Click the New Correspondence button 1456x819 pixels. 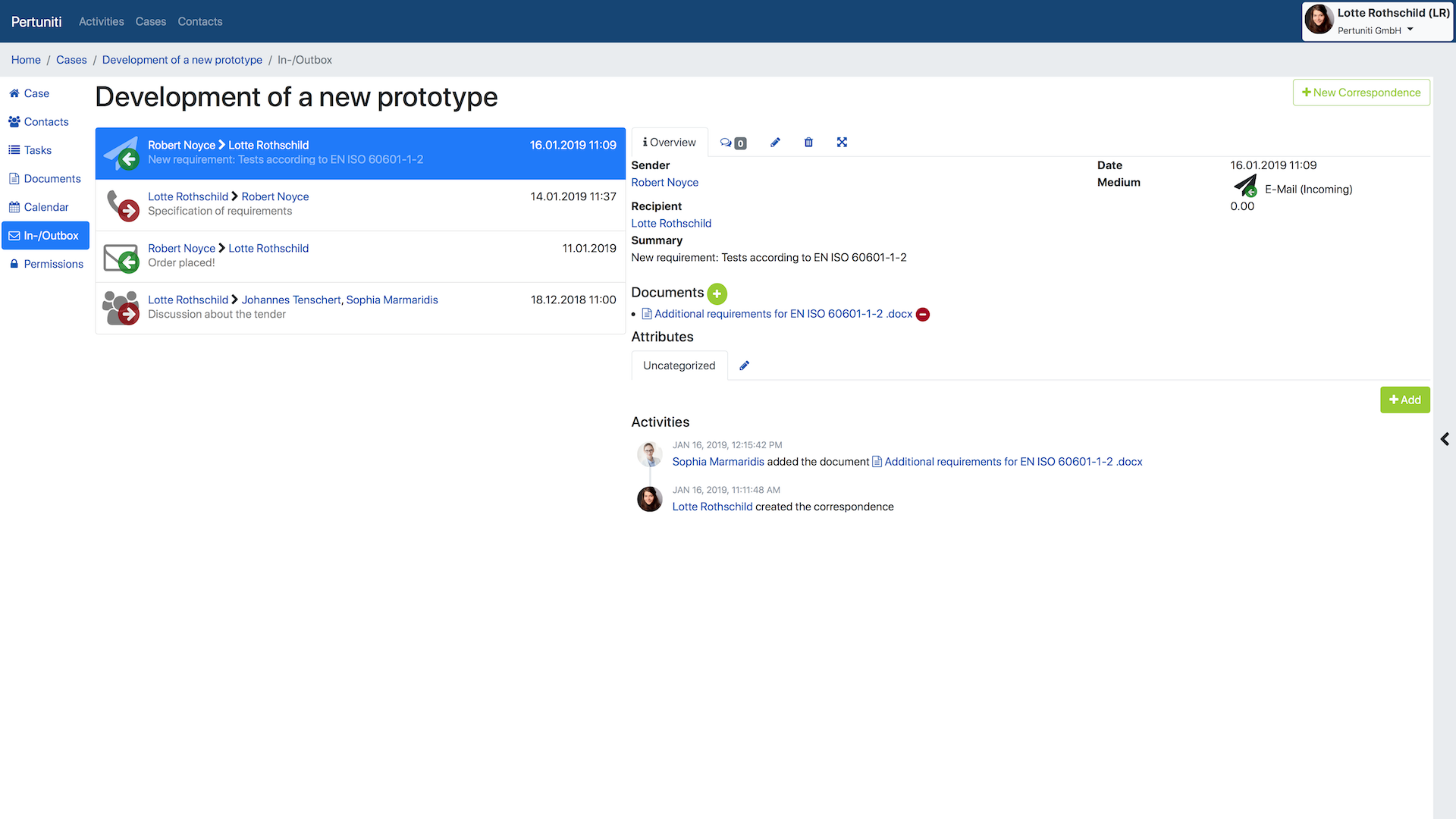[x=1361, y=92]
